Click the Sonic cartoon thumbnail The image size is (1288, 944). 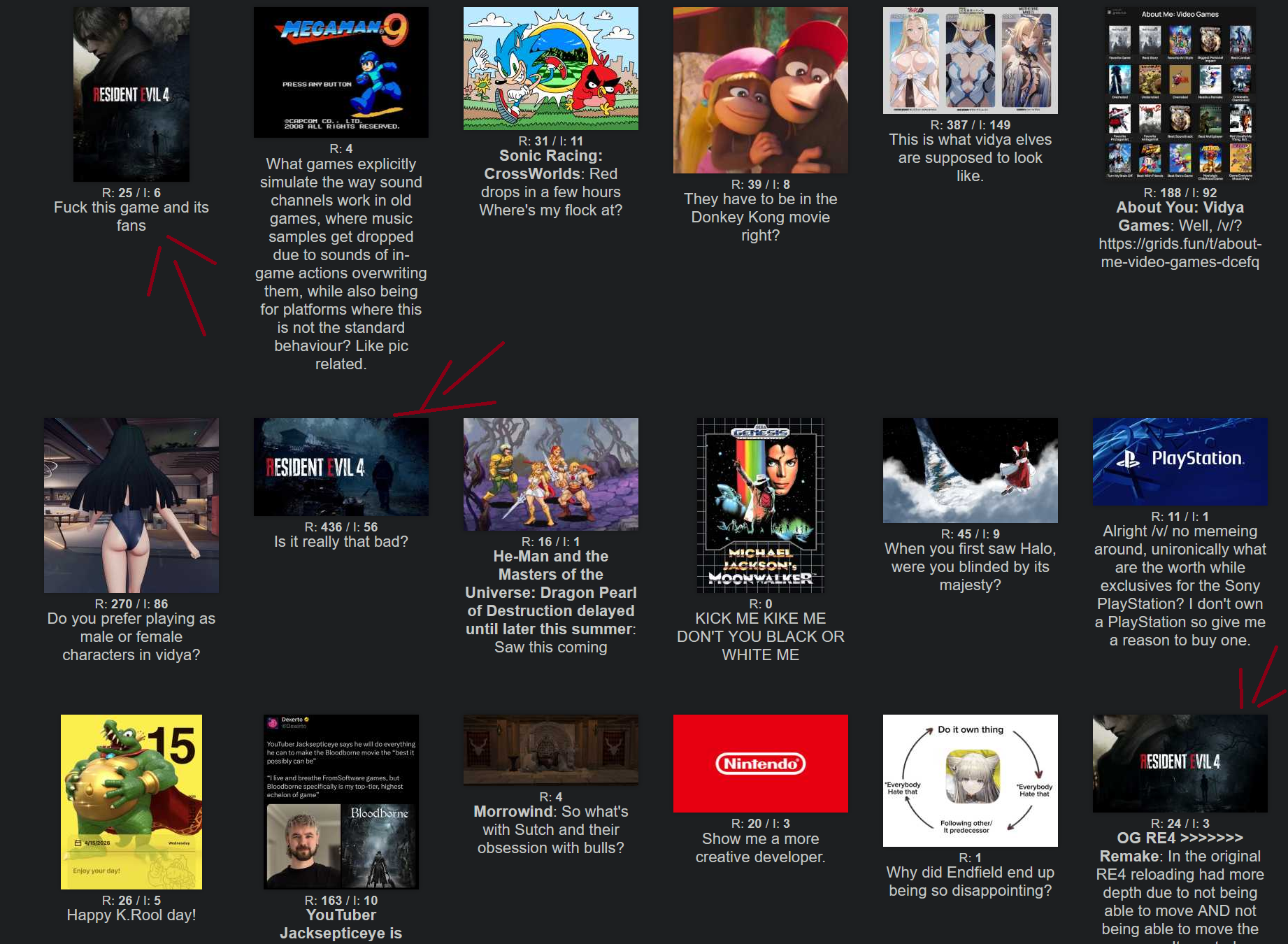point(551,69)
